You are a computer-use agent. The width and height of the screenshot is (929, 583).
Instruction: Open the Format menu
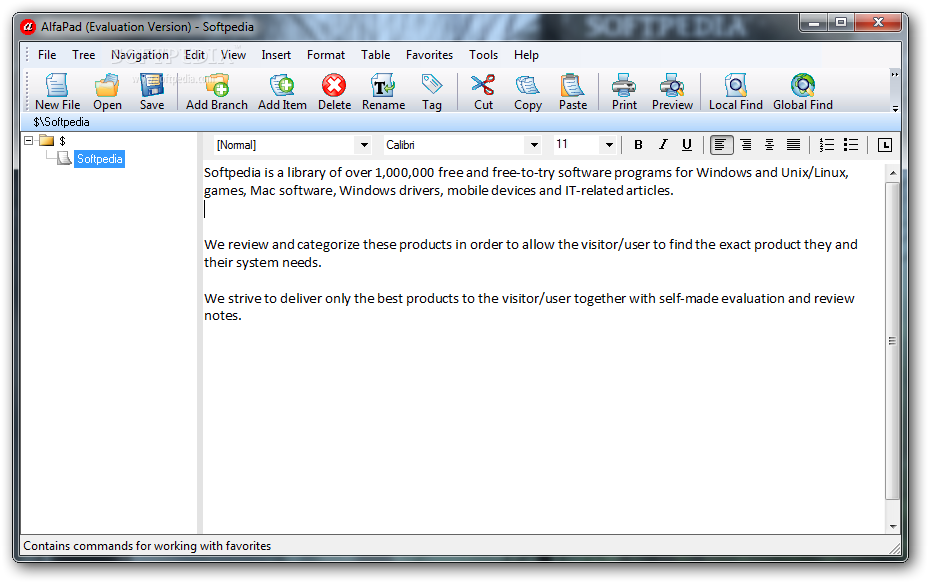point(326,55)
